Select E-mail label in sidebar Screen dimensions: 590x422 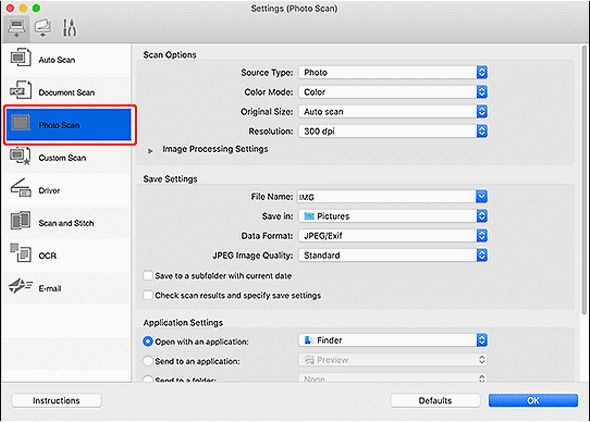tap(50, 288)
